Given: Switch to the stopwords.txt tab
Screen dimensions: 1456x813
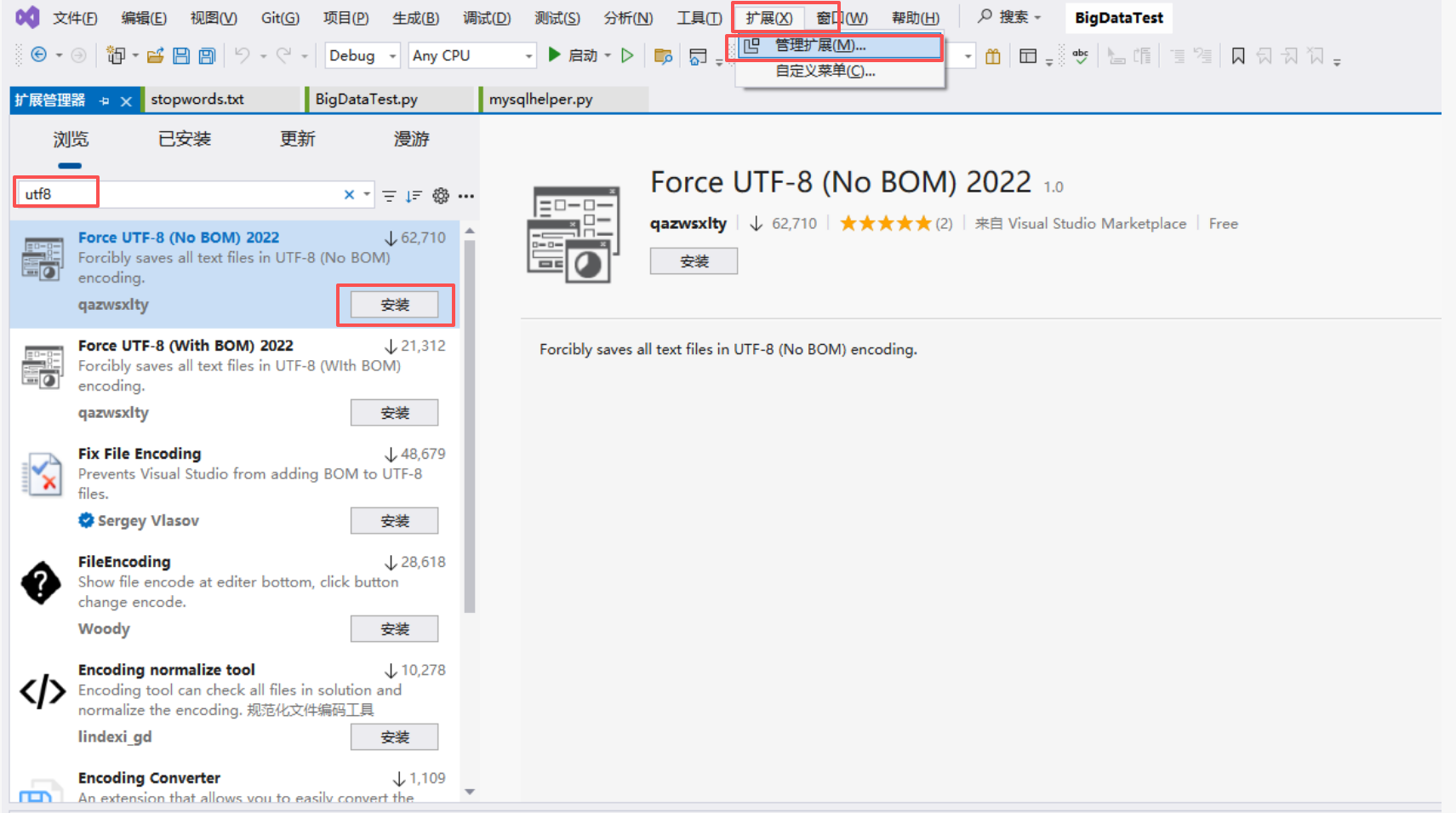Looking at the screenshot, I should [x=197, y=100].
